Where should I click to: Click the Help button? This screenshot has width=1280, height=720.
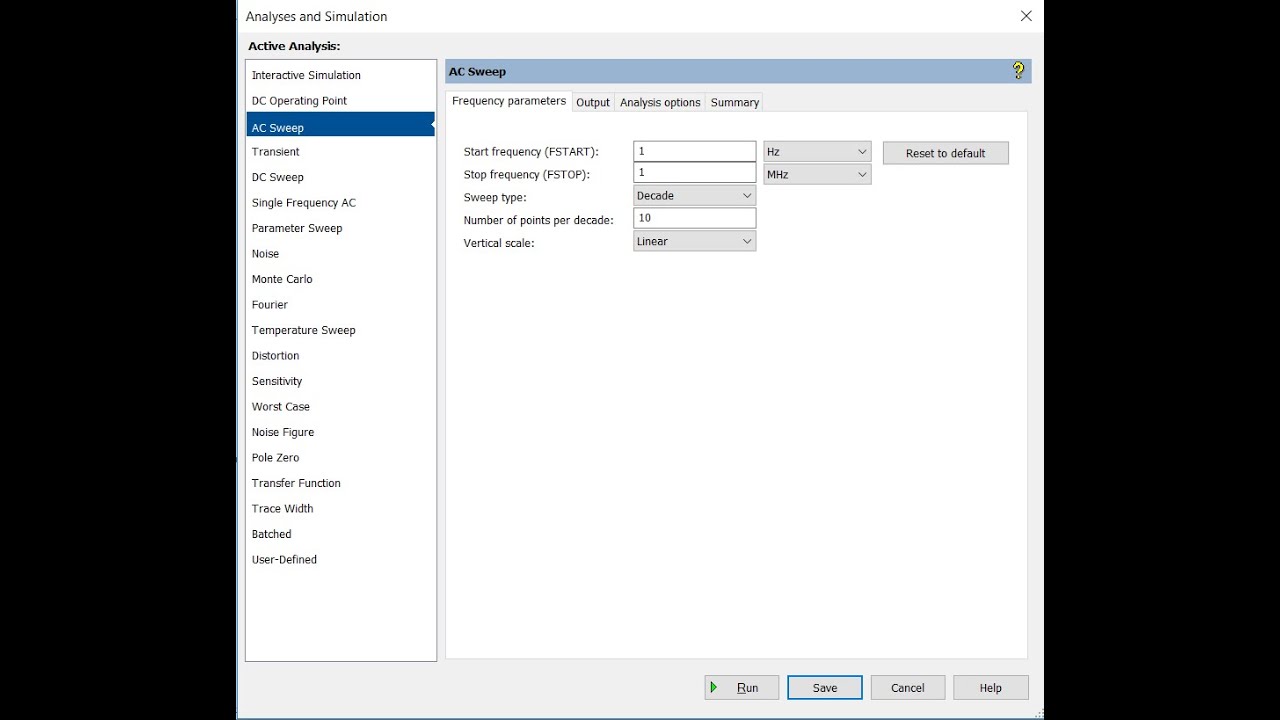pyautogui.click(x=991, y=688)
